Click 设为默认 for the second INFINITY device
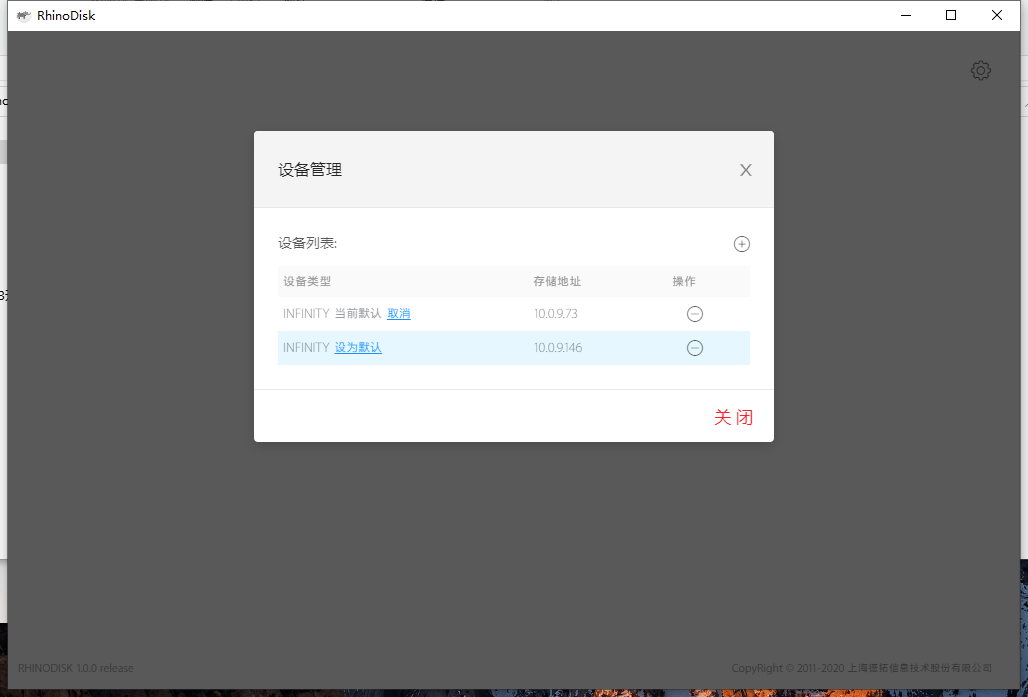The height and width of the screenshot is (697, 1028). click(358, 348)
